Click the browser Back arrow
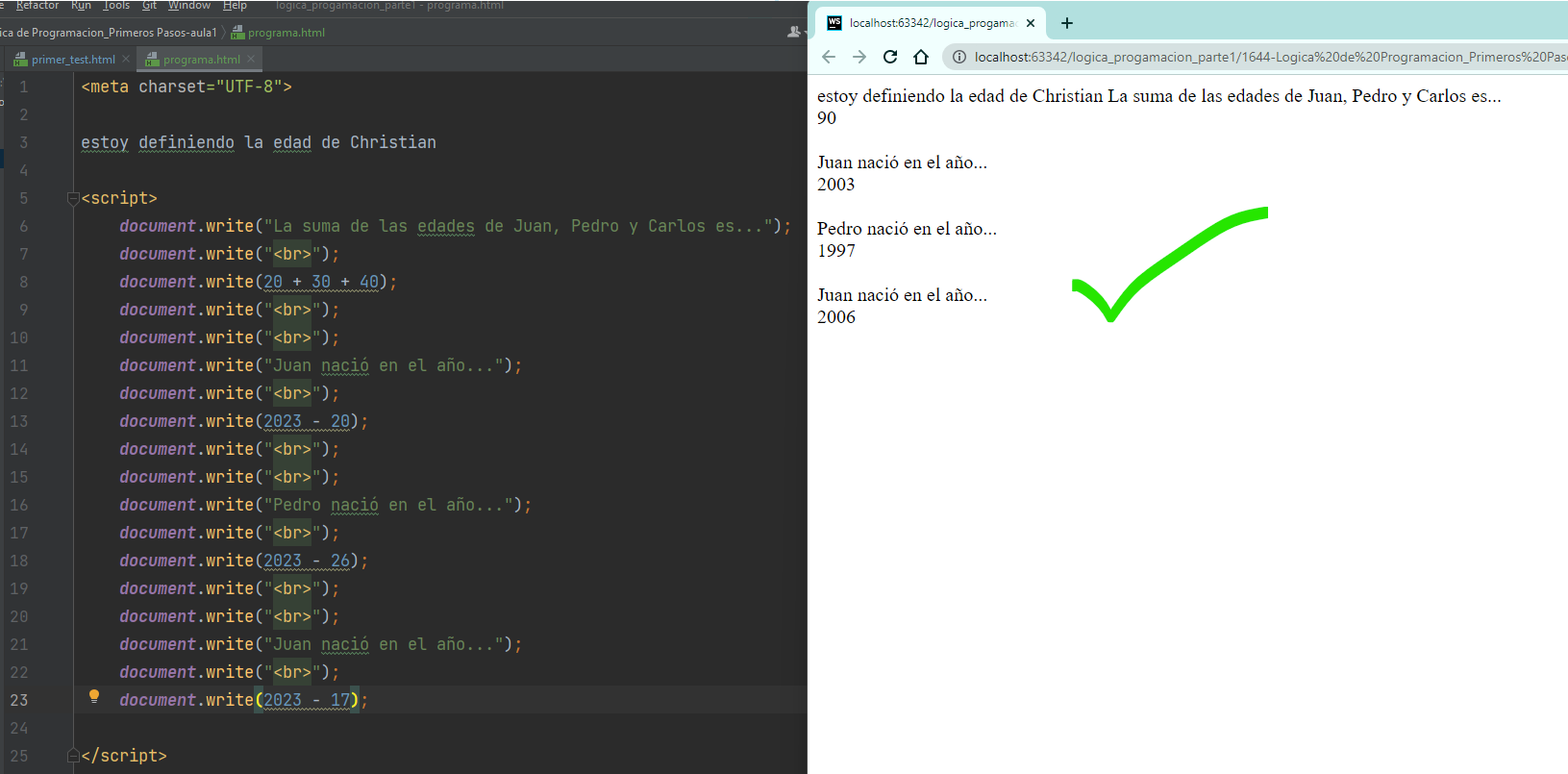 click(829, 57)
